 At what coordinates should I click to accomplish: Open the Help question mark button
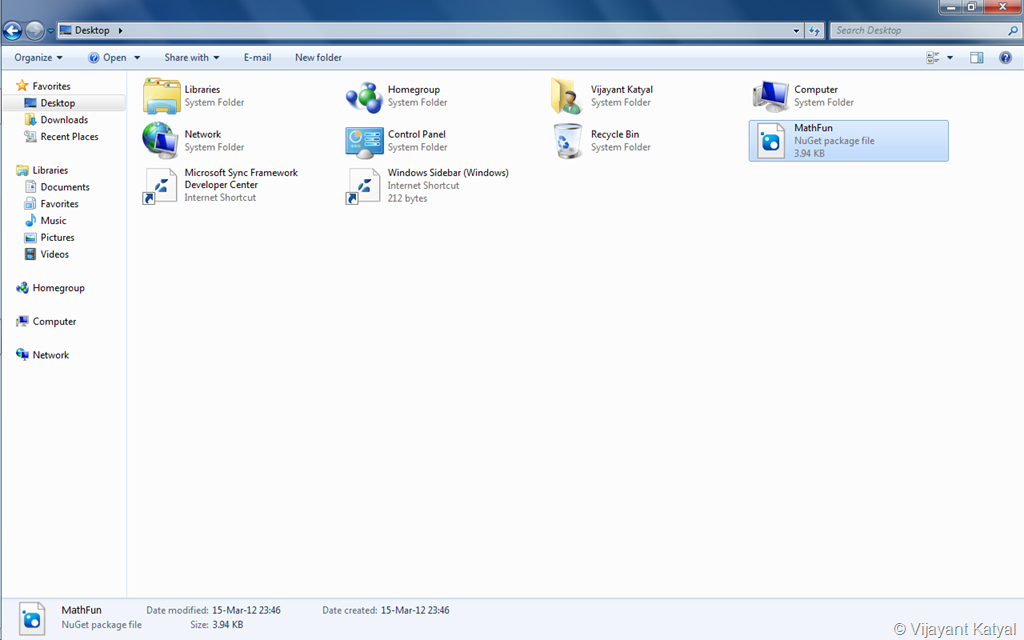click(1005, 57)
